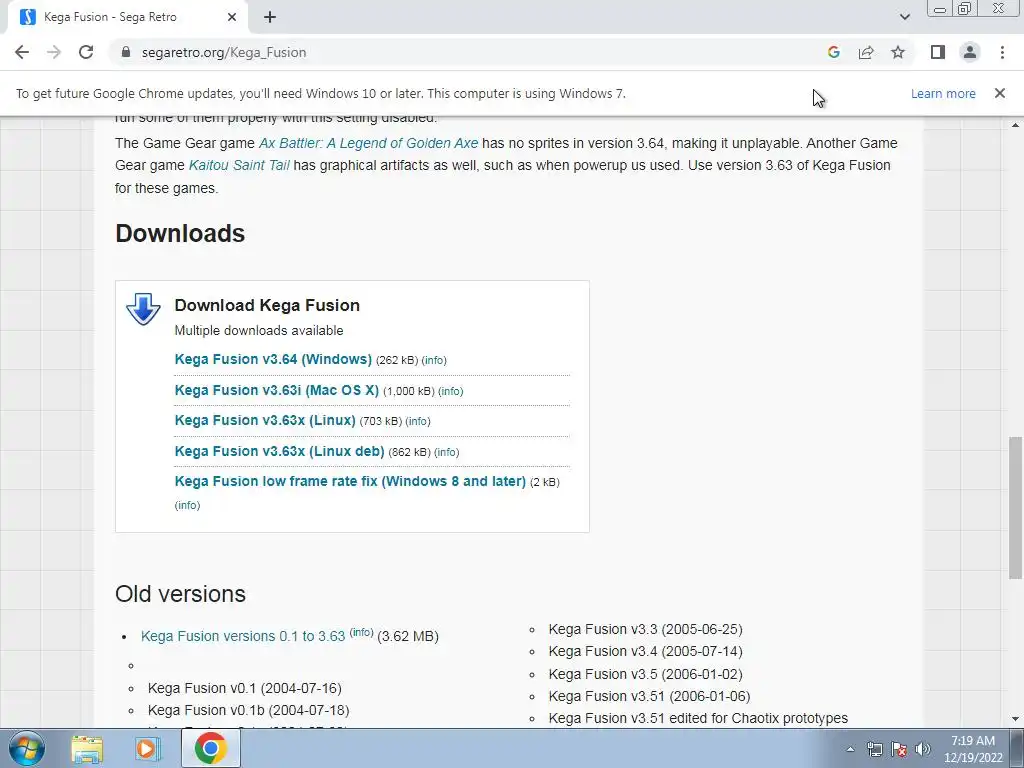Open info link under low frame rate fix
Image resolution: width=1024 pixels, height=768 pixels.
[x=187, y=505]
